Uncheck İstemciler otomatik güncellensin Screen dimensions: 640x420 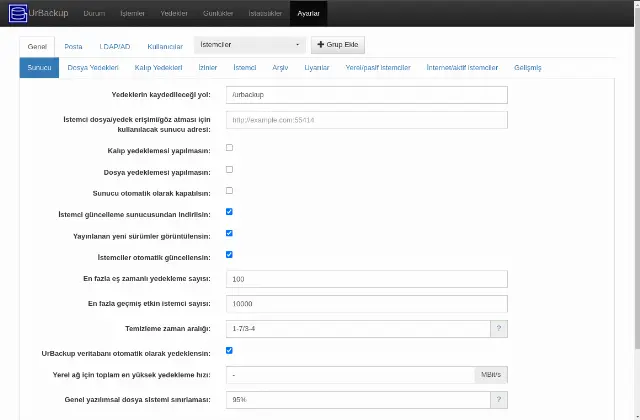[229, 255]
